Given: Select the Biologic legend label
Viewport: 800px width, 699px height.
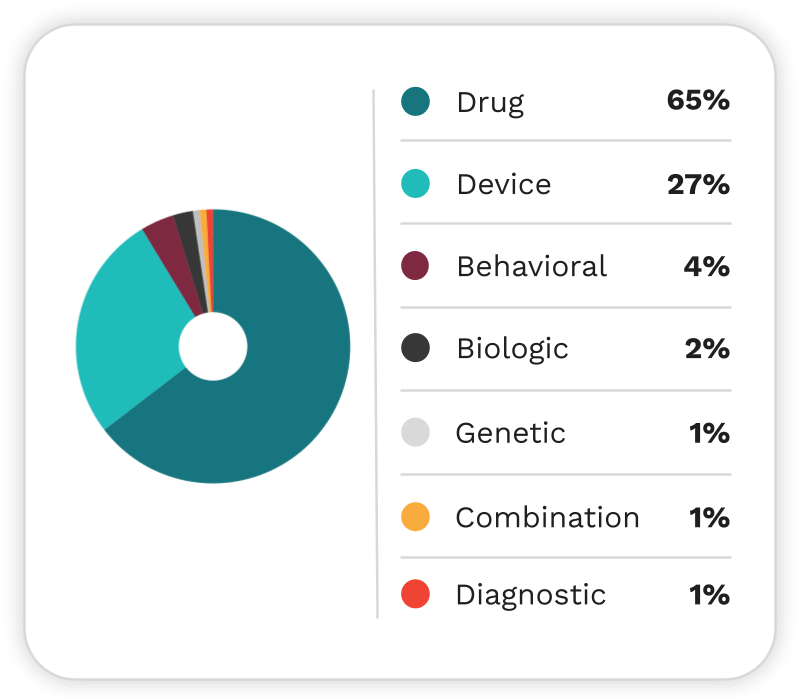Looking at the screenshot, I should 512,350.
